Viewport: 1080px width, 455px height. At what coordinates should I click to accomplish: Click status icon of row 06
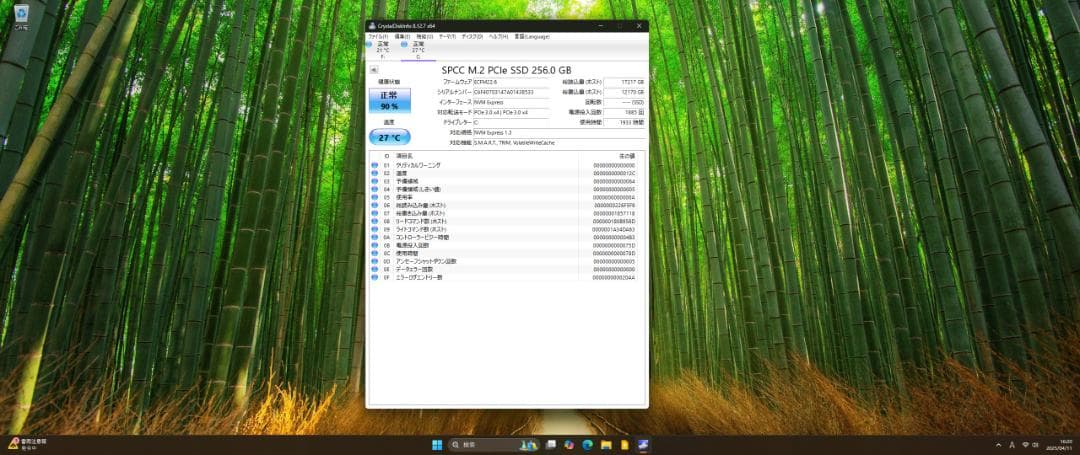[375, 205]
